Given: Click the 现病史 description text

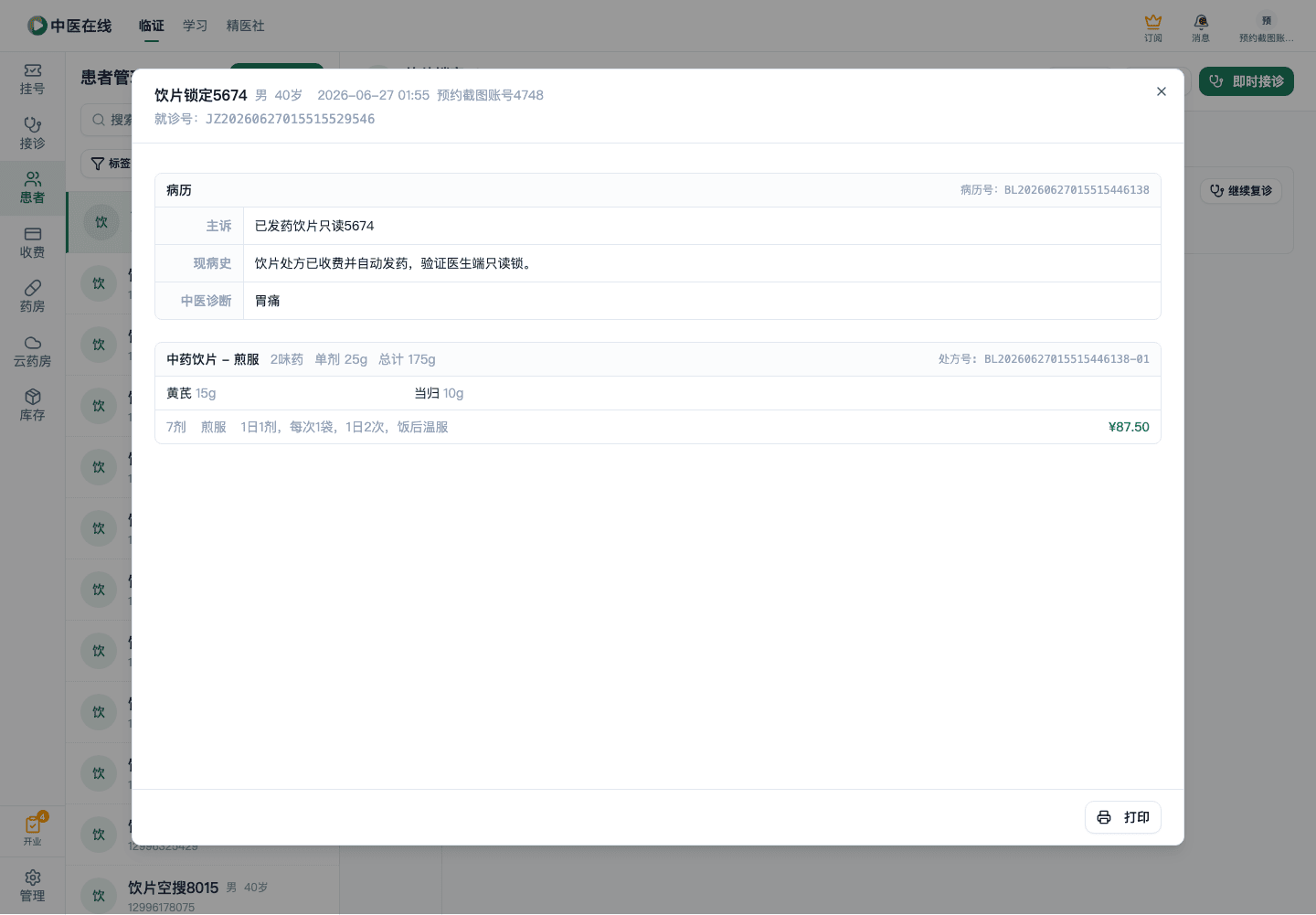Looking at the screenshot, I should tap(394, 263).
